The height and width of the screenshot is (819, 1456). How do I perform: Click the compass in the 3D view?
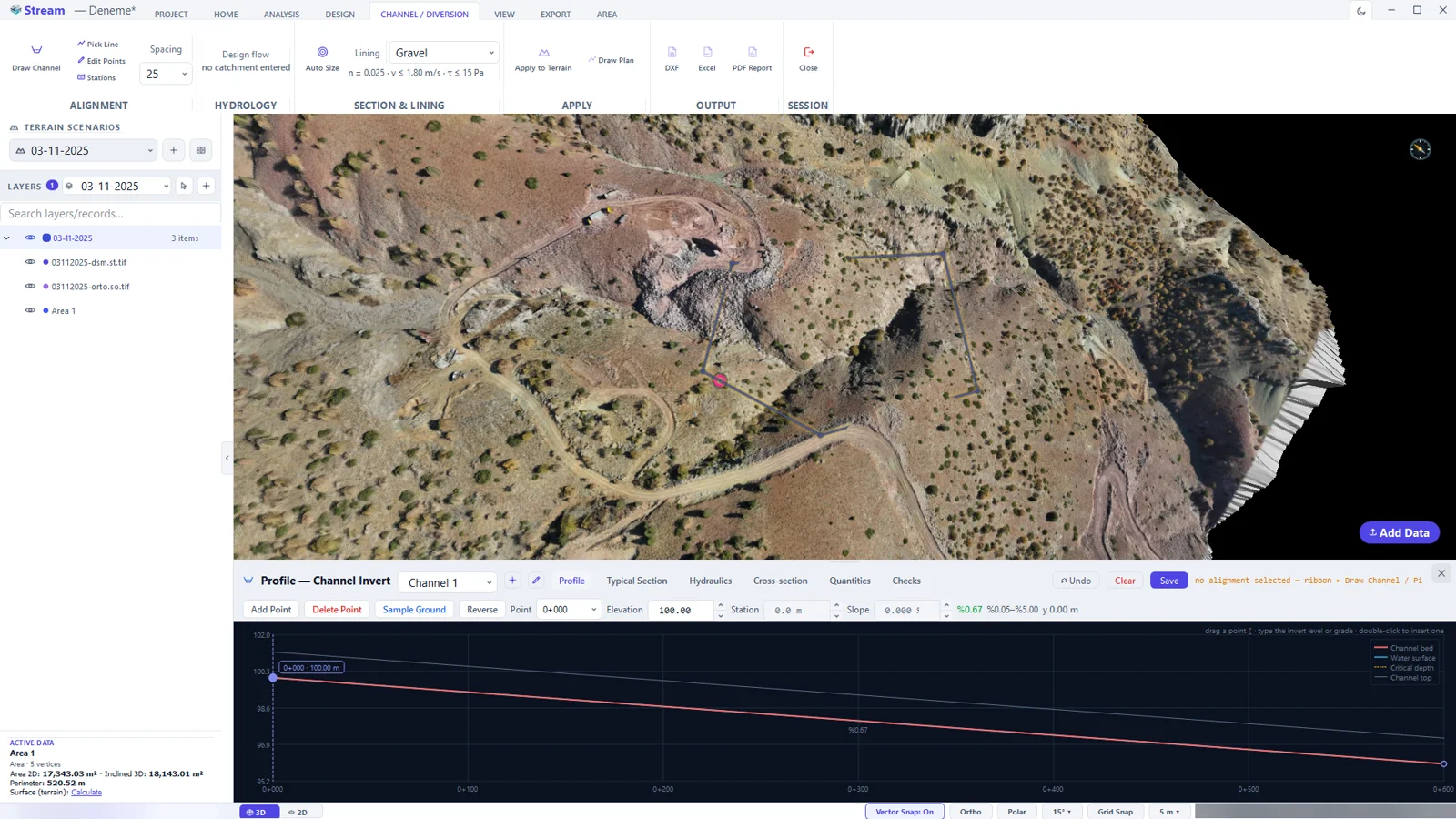[x=1420, y=149]
